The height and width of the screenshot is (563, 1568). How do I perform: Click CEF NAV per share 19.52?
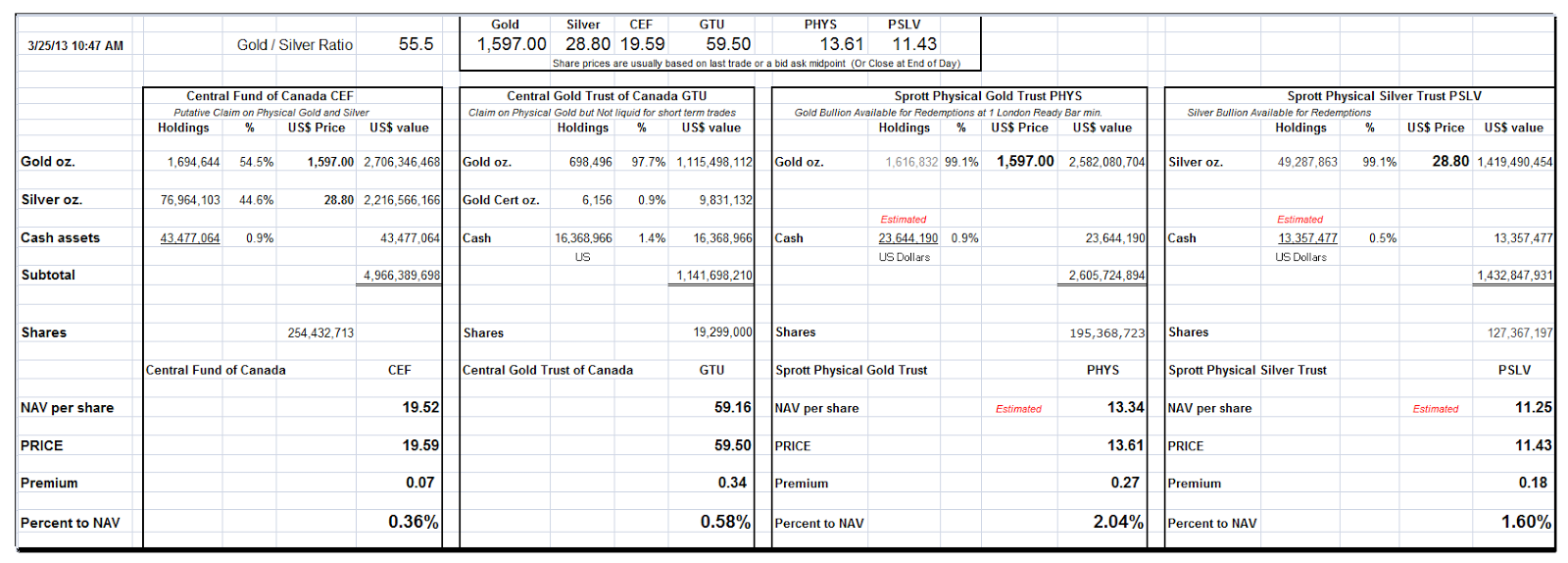pyautogui.click(x=420, y=407)
